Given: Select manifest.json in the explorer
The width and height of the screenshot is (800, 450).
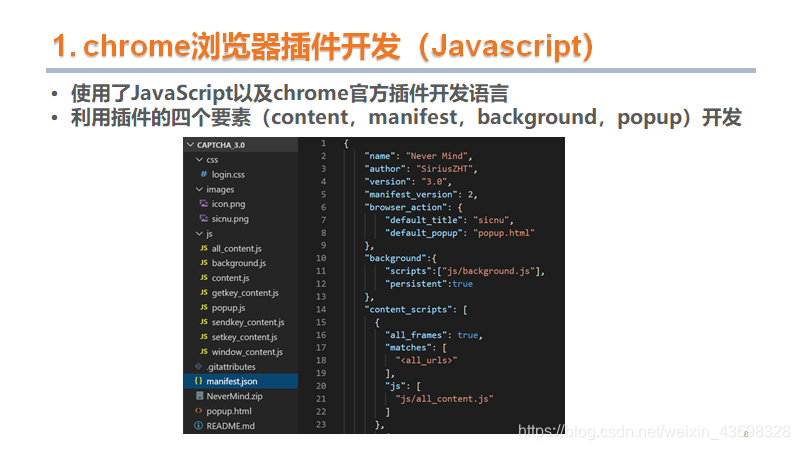Looking at the screenshot, I should [x=240, y=381].
